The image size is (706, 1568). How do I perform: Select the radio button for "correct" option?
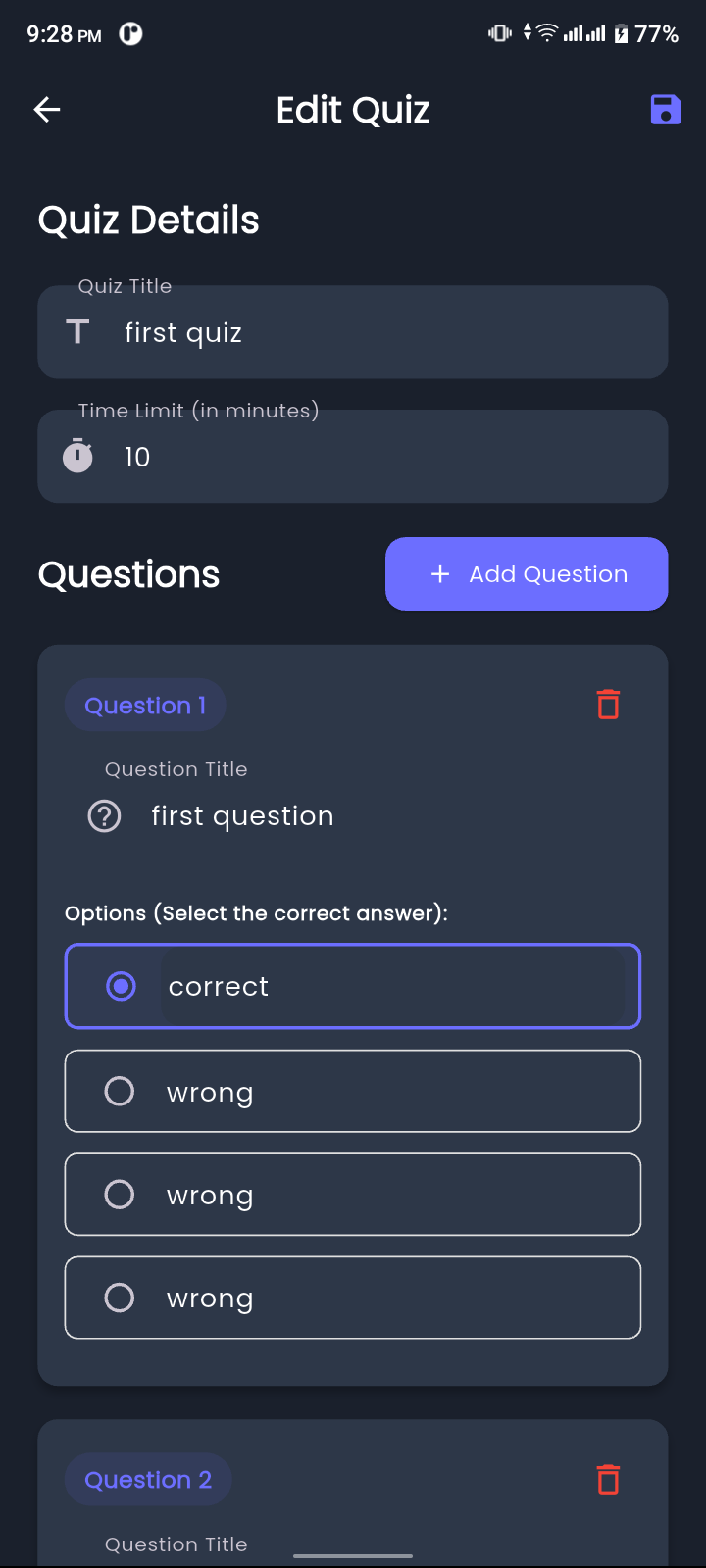pos(121,986)
